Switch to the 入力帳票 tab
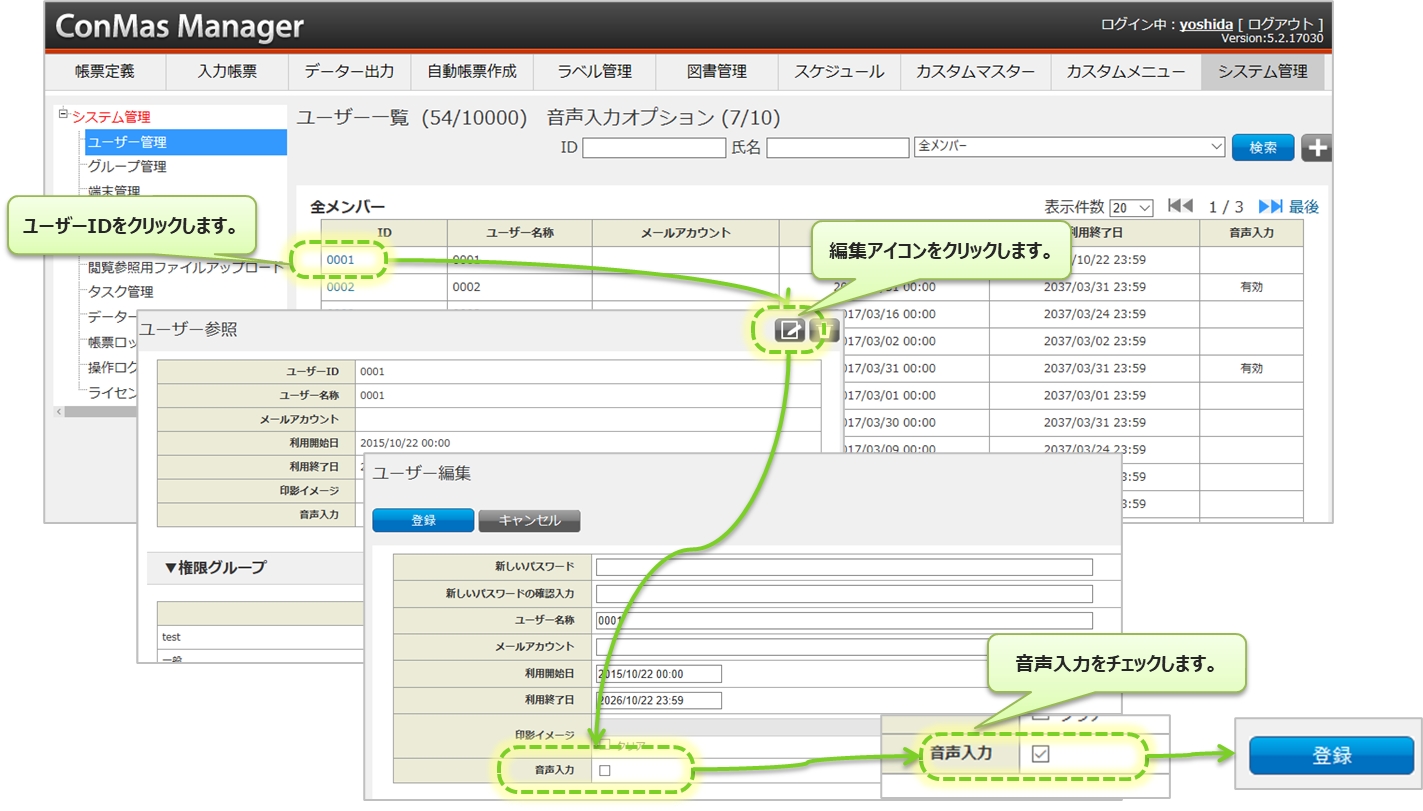The image size is (1423, 811). [227, 72]
